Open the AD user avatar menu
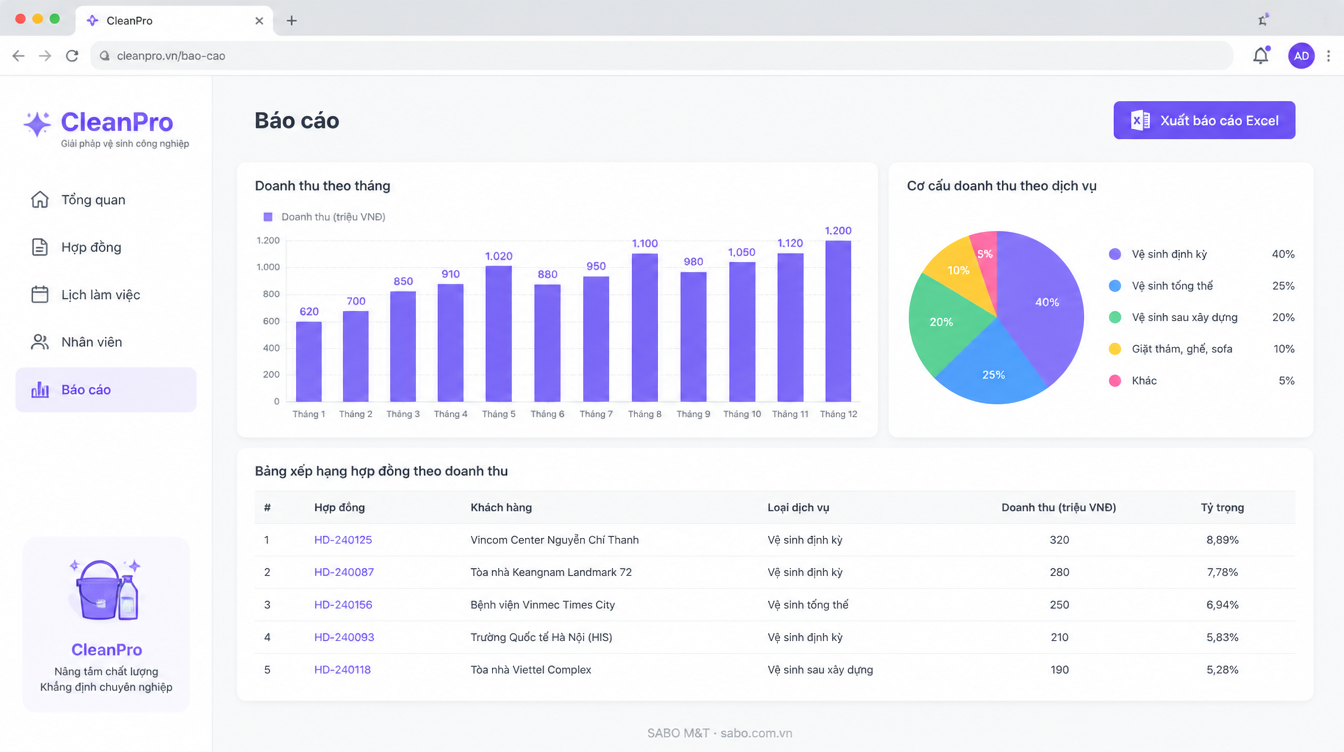The height and width of the screenshot is (752, 1344). 1301,56
